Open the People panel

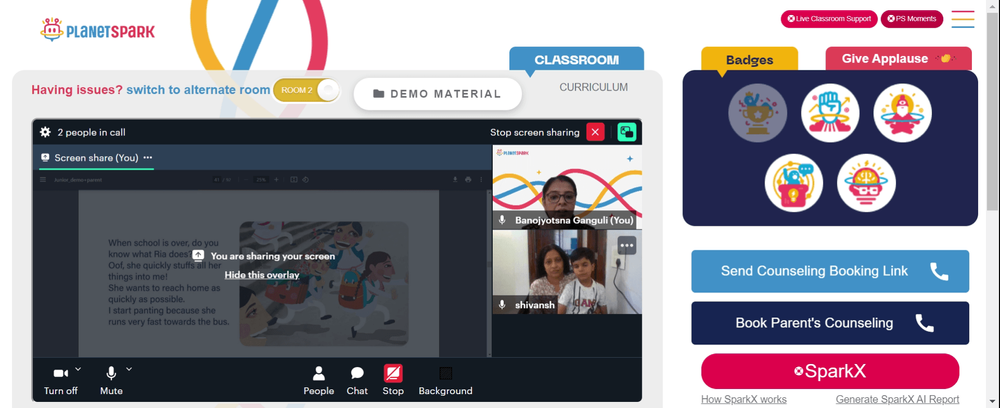pos(318,381)
